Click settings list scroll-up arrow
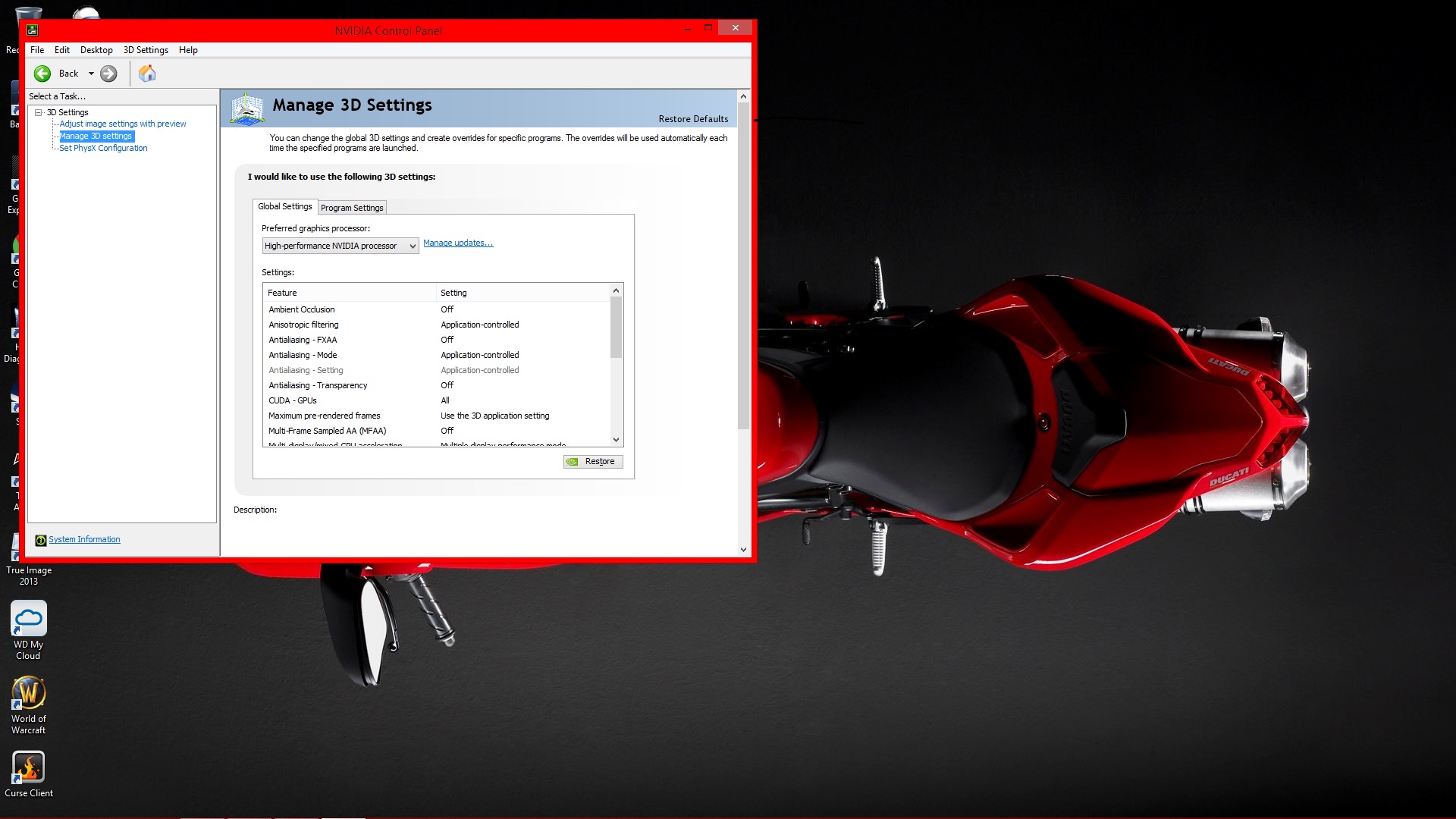The height and width of the screenshot is (819, 1456). point(616,290)
